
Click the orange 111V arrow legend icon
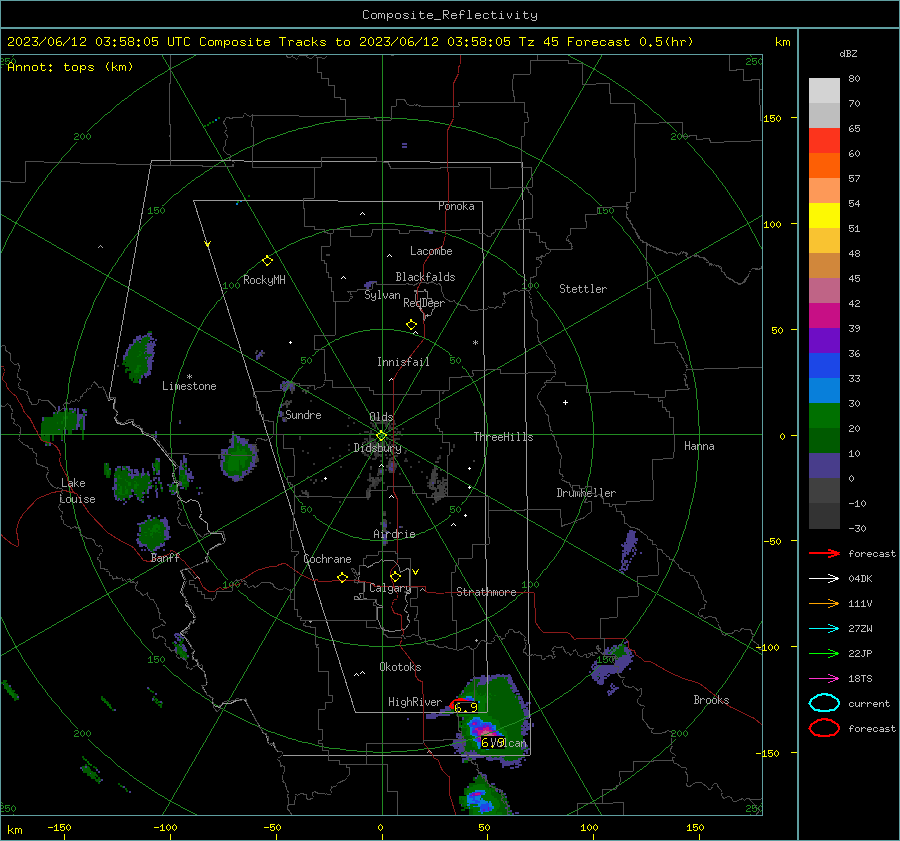coord(824,603)
